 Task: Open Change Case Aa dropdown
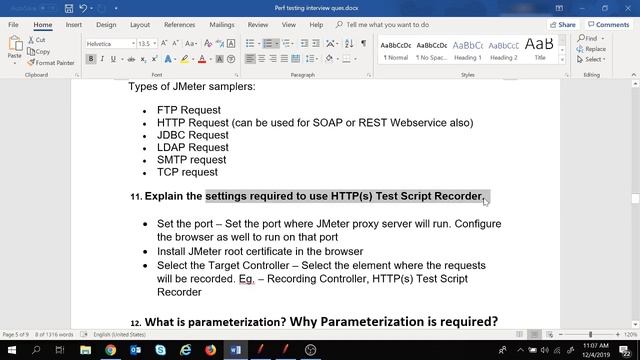tap(191, 44)
